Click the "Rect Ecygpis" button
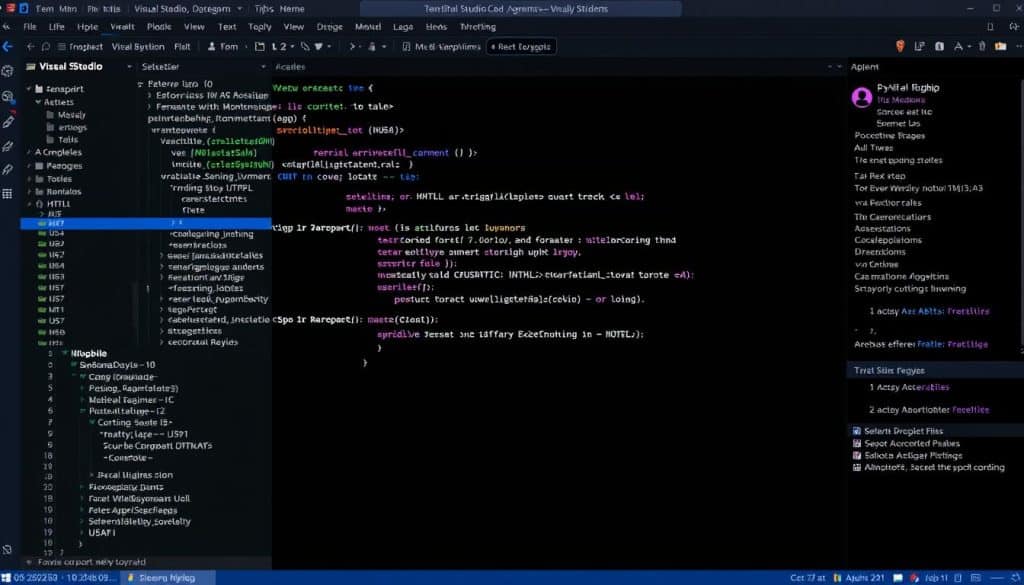Screen dimensions: 1024x585 520,46
